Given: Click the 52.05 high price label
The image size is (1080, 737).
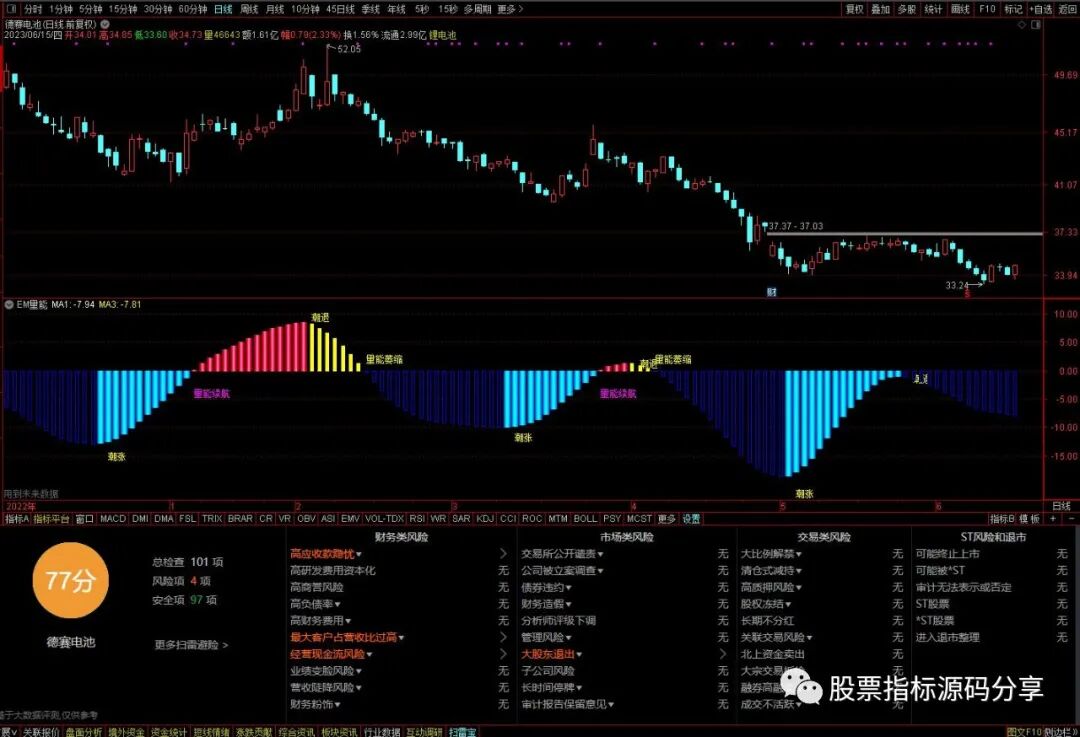Looking at the screenshot, I should point(349,49).
